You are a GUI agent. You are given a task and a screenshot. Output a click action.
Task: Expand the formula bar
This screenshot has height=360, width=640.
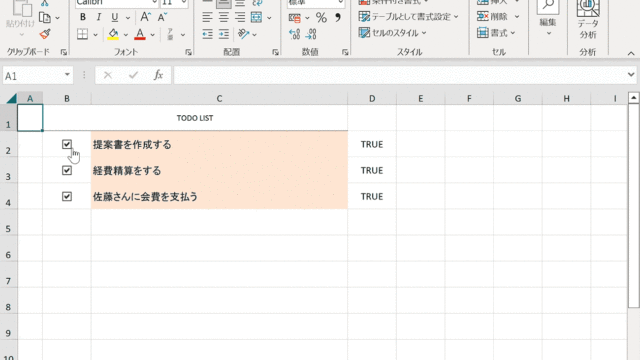point(631,75)
